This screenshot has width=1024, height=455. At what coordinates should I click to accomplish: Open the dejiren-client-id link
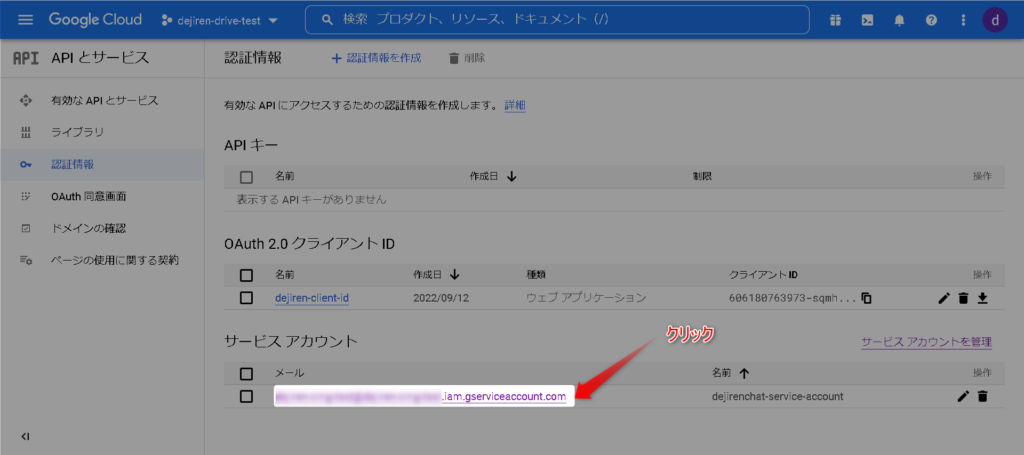312,298
